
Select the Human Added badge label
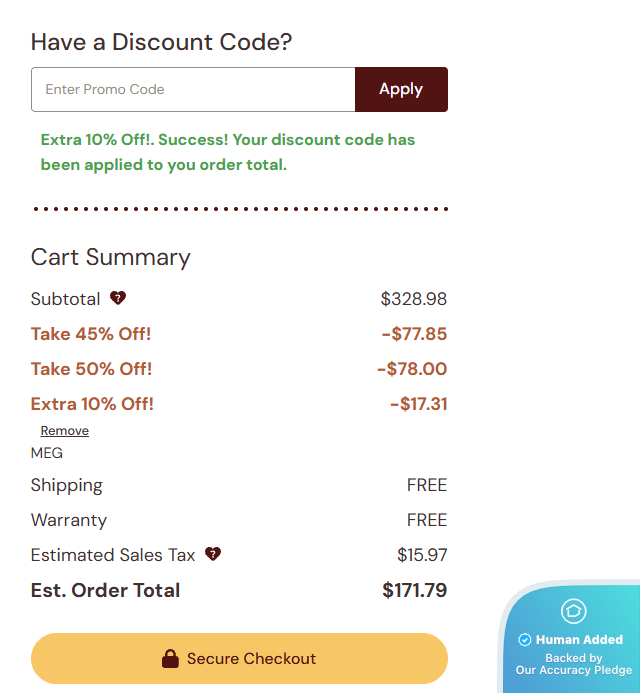click(x=579, y=640)
